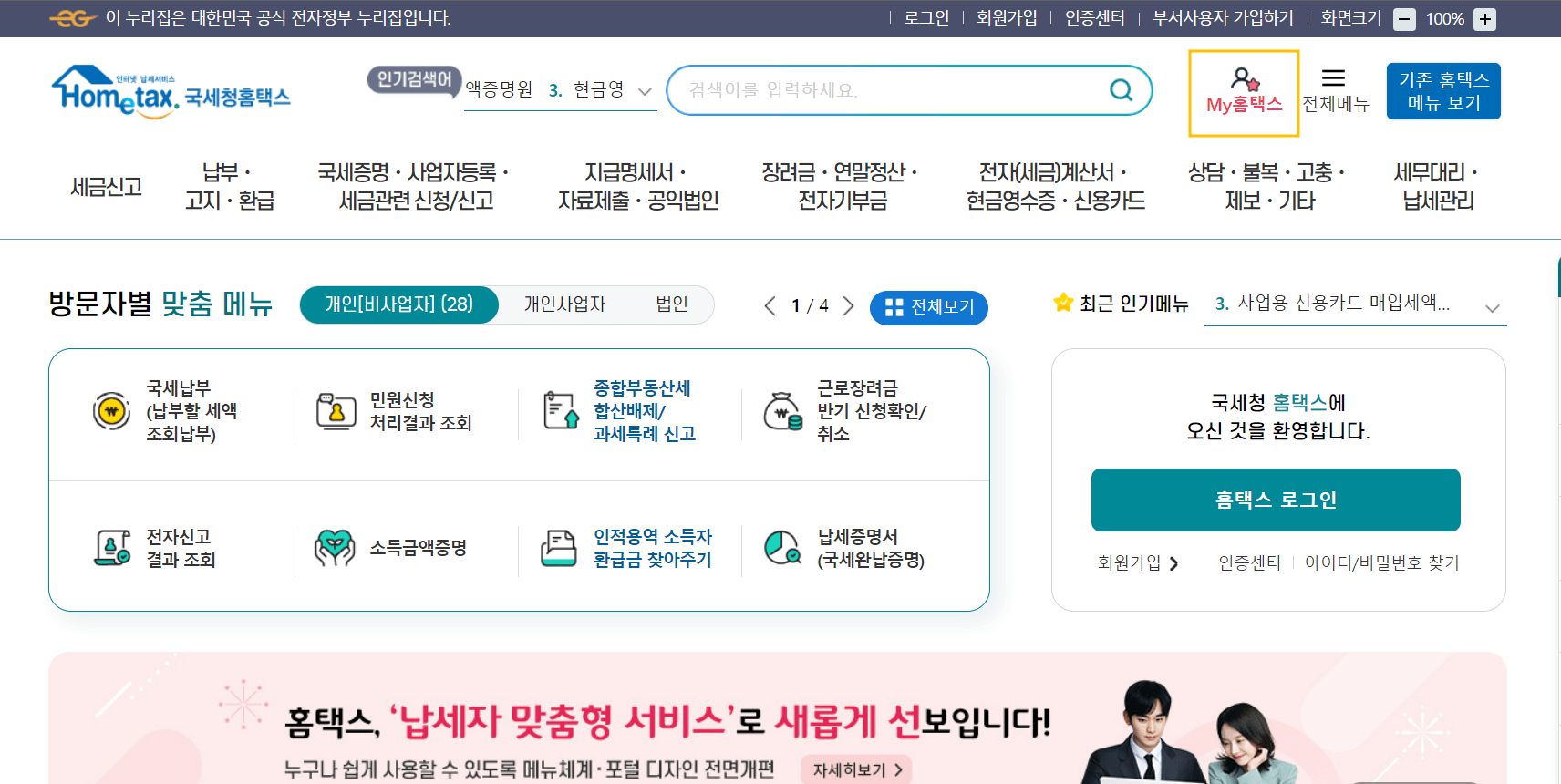1561x784 pixels.
Task: Click the 자세히보기 banner button
Action: pos(857,770)
